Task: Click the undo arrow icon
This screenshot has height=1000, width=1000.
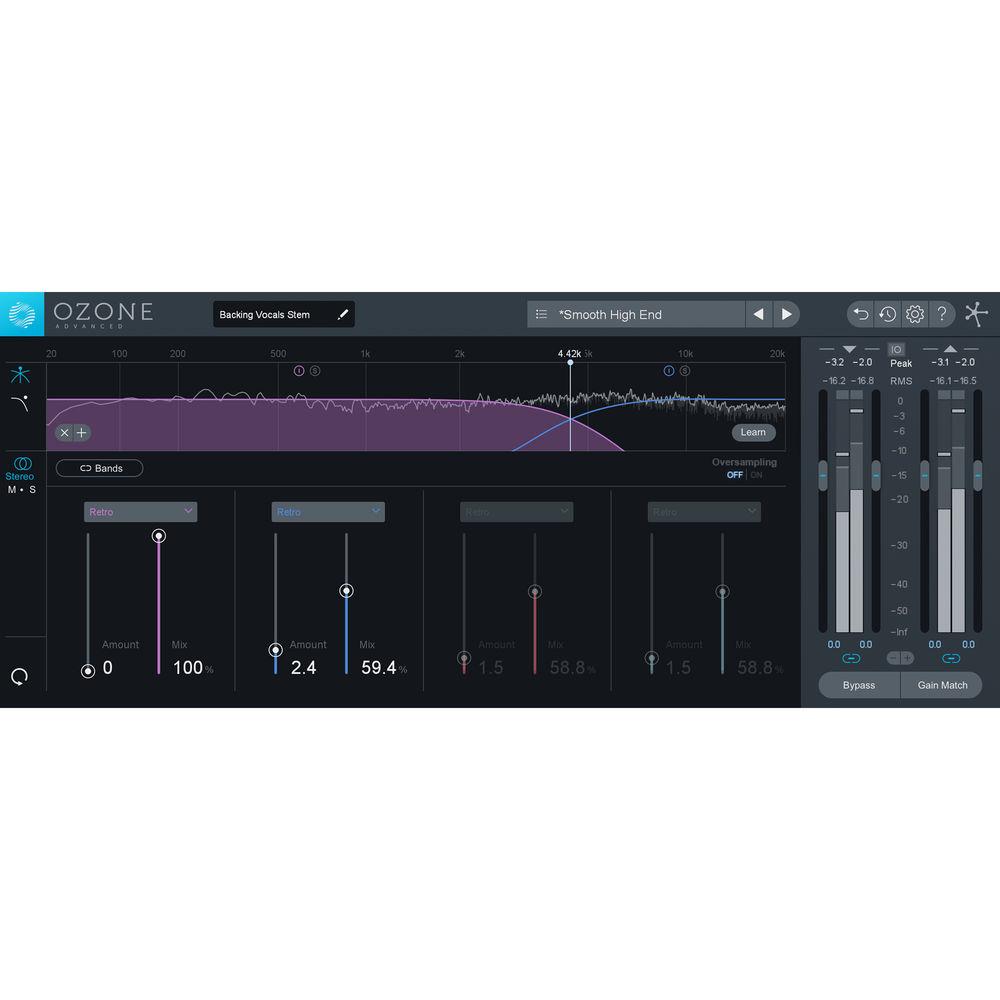Action: point(861,314)
